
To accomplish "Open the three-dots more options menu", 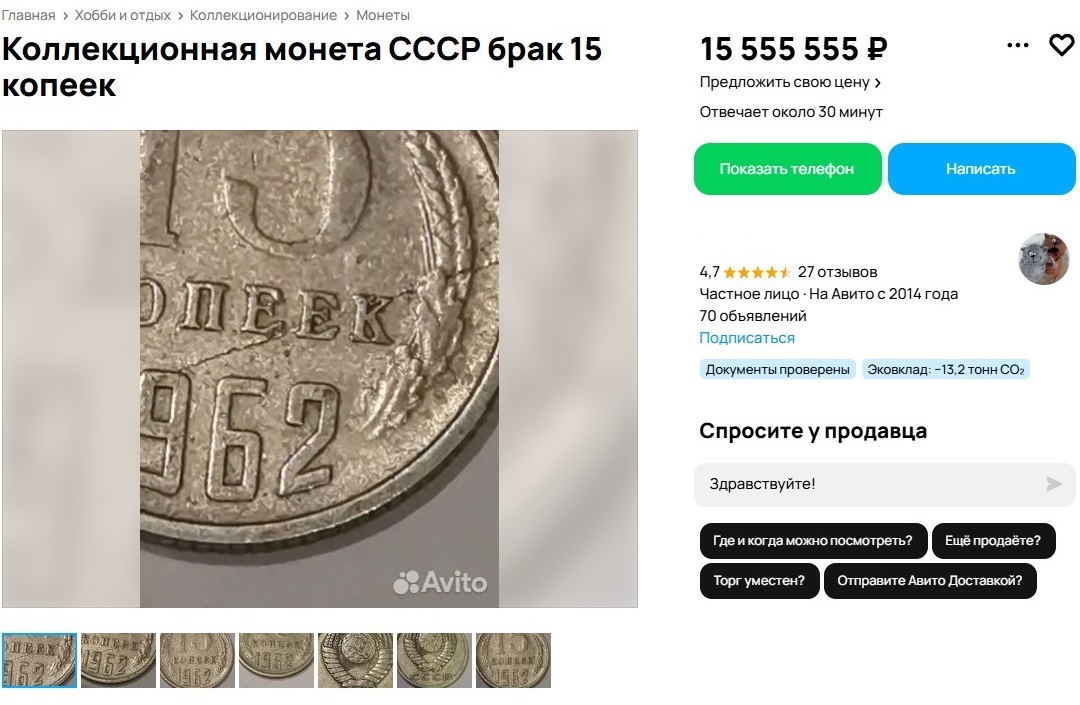I will point(1017,45).
